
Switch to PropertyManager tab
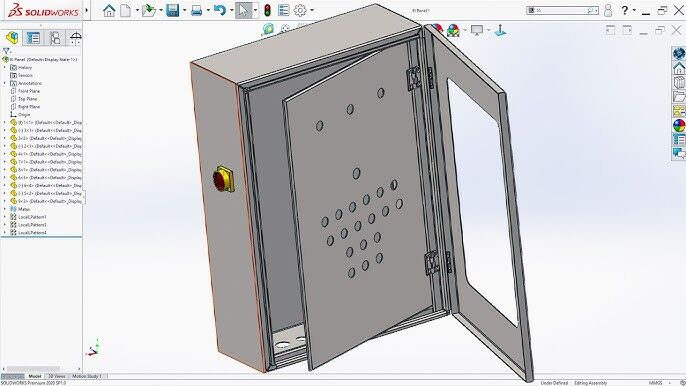tap(33, 38)
